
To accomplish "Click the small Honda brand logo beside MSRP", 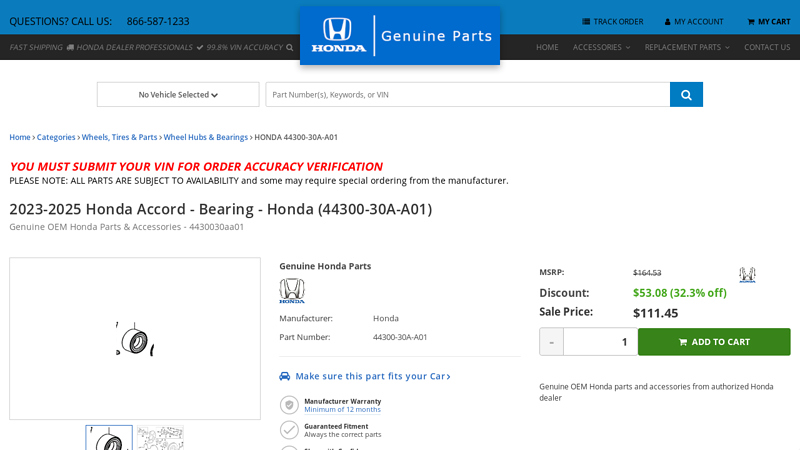I will pos(747,275).
